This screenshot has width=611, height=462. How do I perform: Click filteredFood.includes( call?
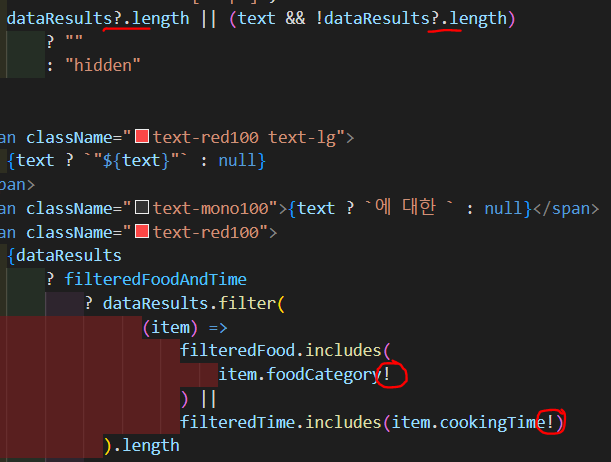click(285, 351)
